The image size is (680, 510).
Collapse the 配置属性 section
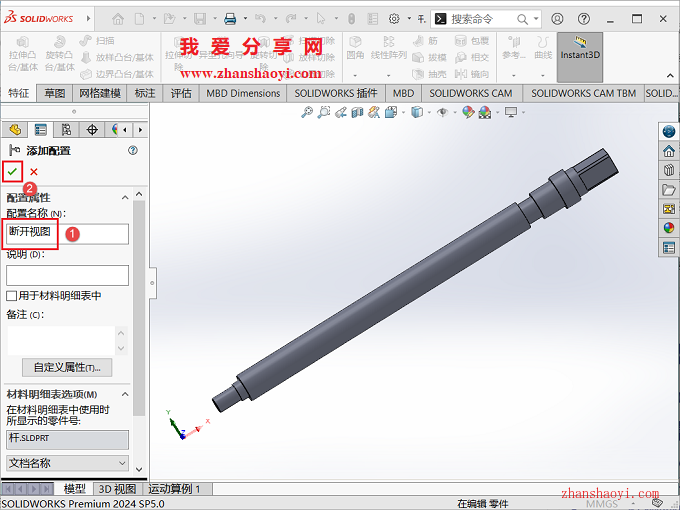coord(126,197)
